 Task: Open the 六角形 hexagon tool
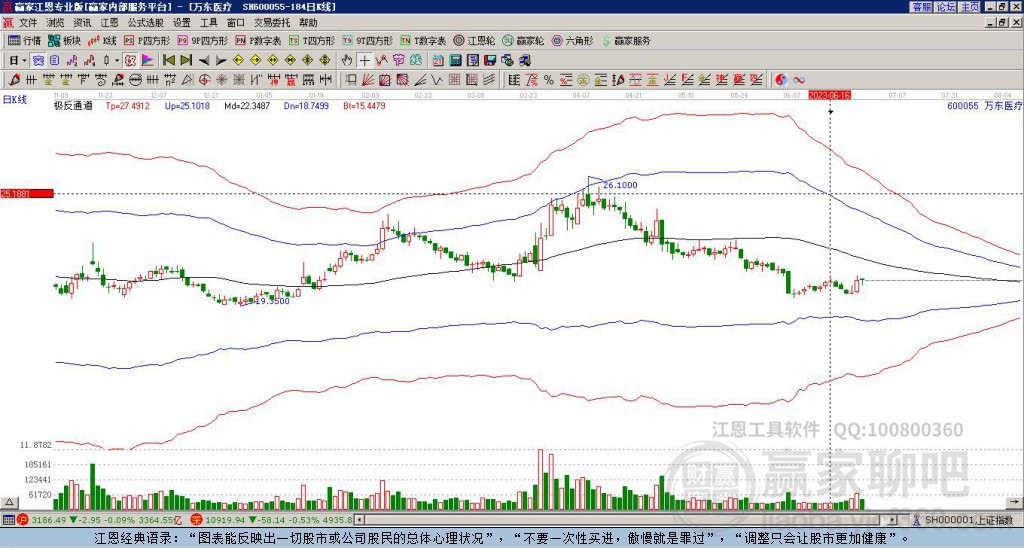(x=573, y=40)
